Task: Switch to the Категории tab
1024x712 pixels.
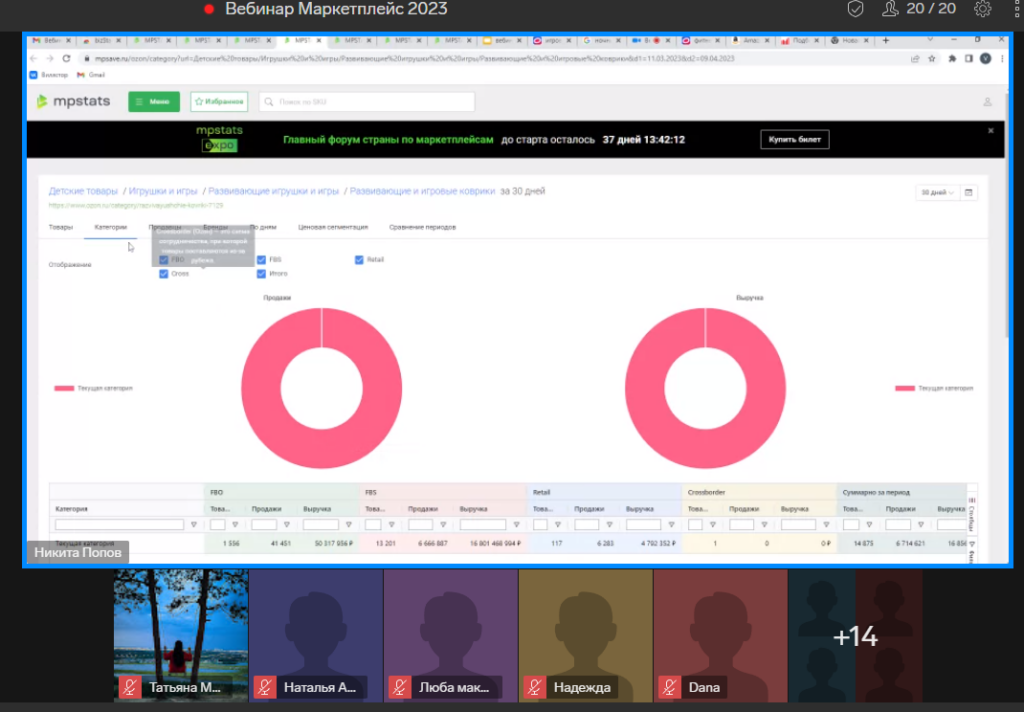Action: pos(110,227)
